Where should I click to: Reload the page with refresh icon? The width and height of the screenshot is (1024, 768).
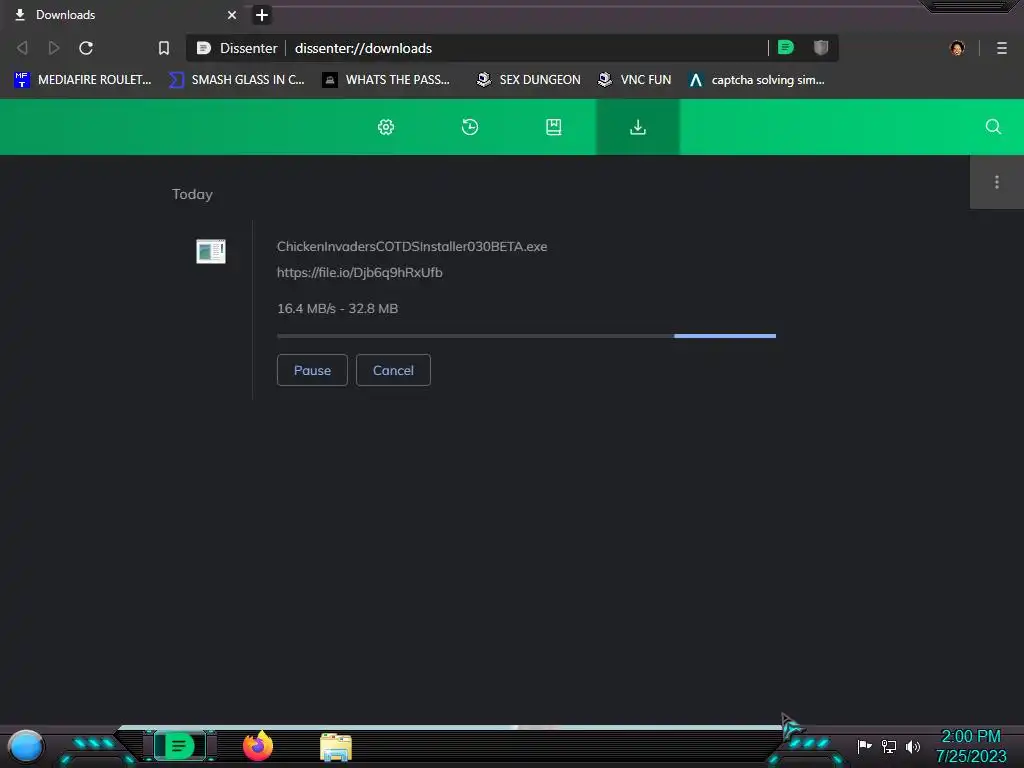[86, 48]
